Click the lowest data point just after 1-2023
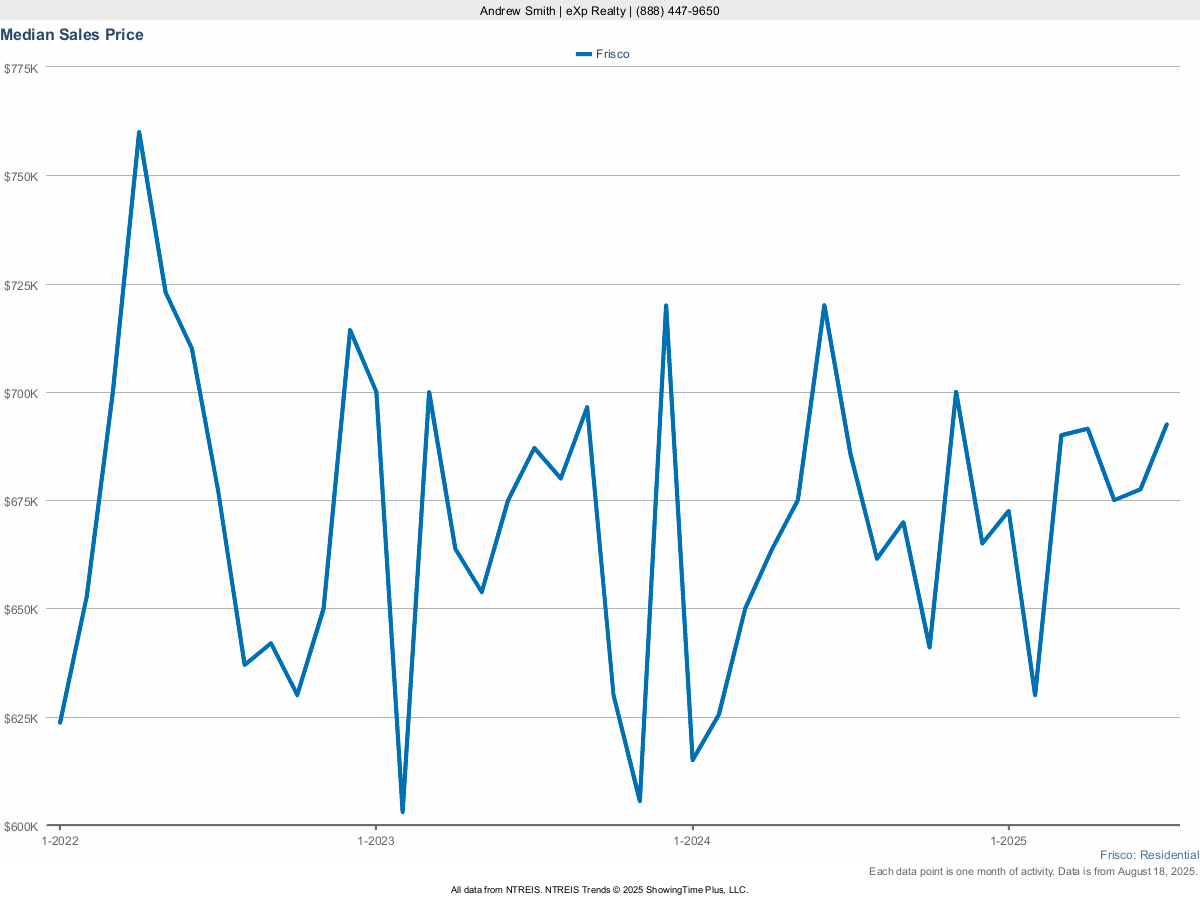1200x900 pixels. 402,811
